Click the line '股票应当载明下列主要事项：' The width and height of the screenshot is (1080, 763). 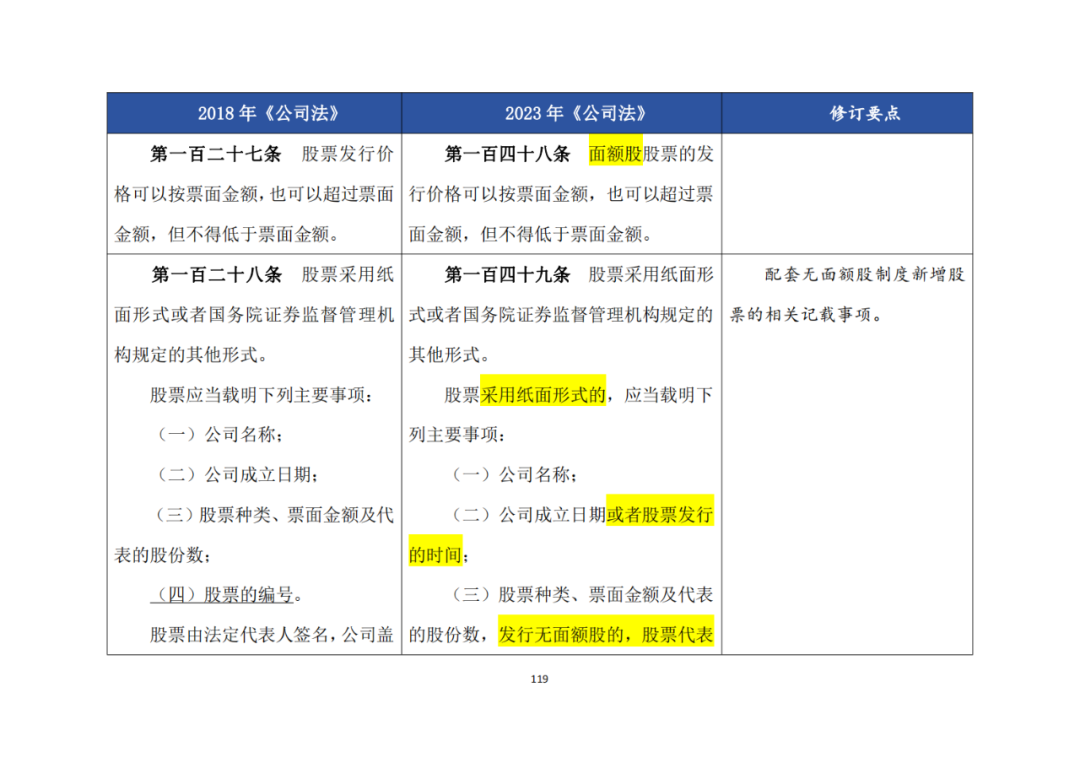(262, 395)
